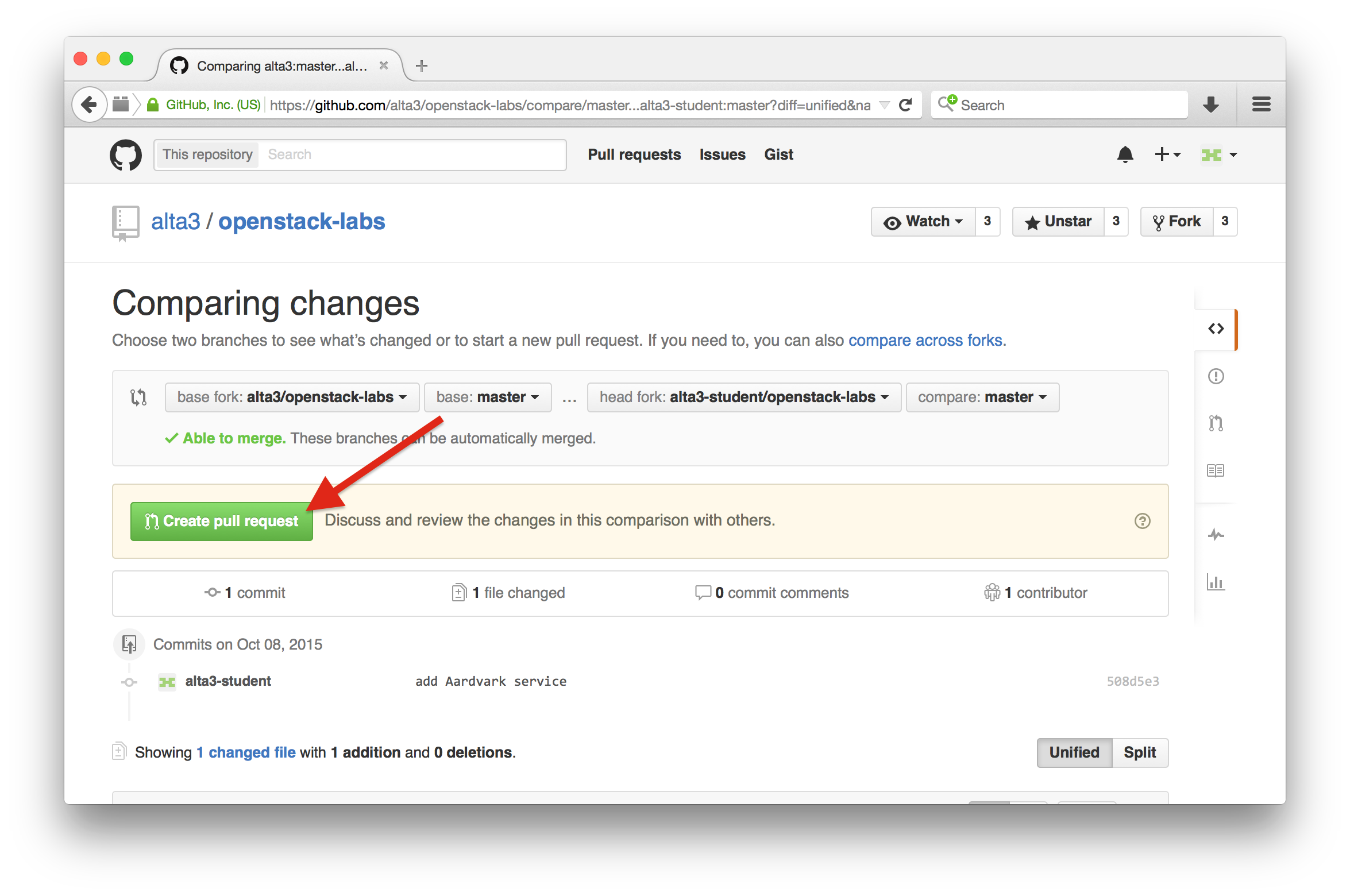Image resolution: width=1350 pixels, height=896 pixels.
Task: Open the compare: master branch dropdown
Action: (x=982, y=397)
